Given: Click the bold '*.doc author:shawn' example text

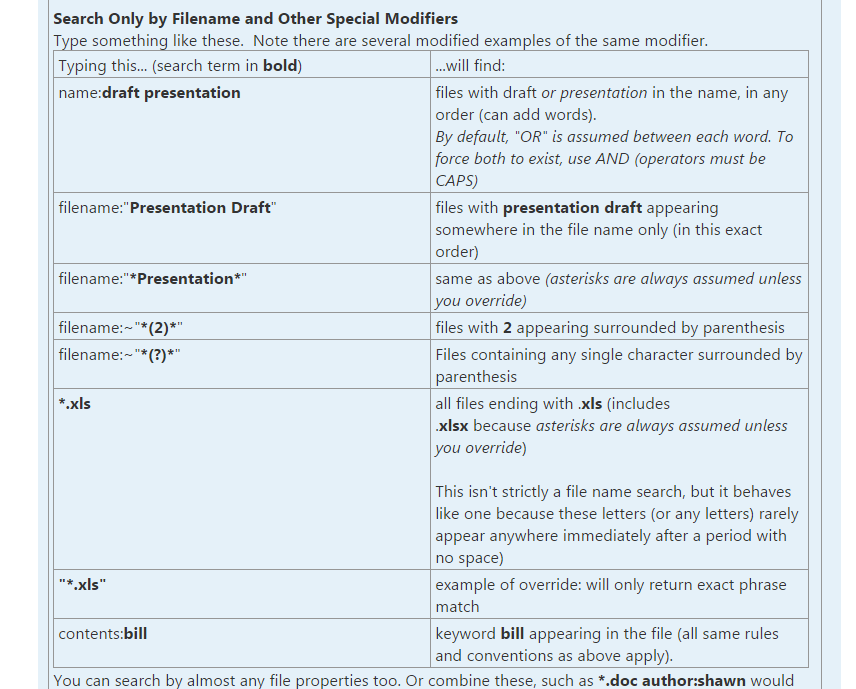Looking at the screenshot, I should coord(672,681).
